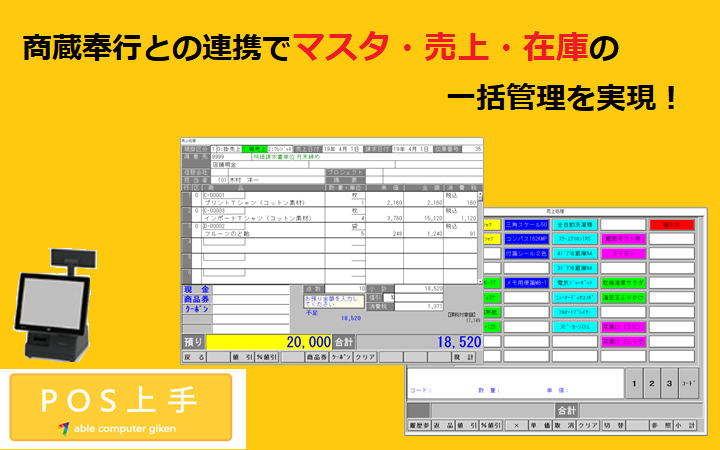Click the 請求日付 date field
The image size is (720, 450).
point(412,149)
